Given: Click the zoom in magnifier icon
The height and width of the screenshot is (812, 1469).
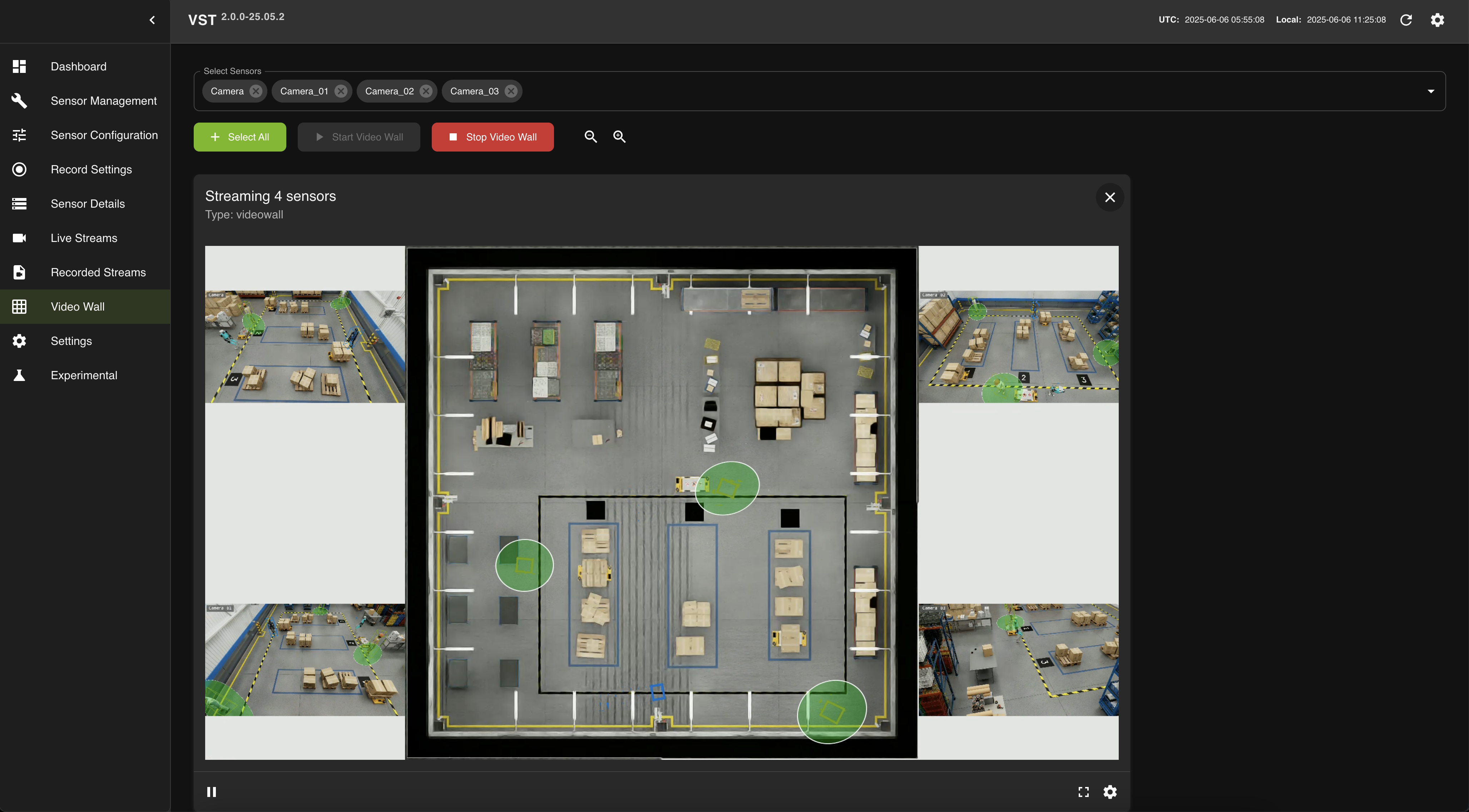Looking at the screenshot, I should point(619,137).
